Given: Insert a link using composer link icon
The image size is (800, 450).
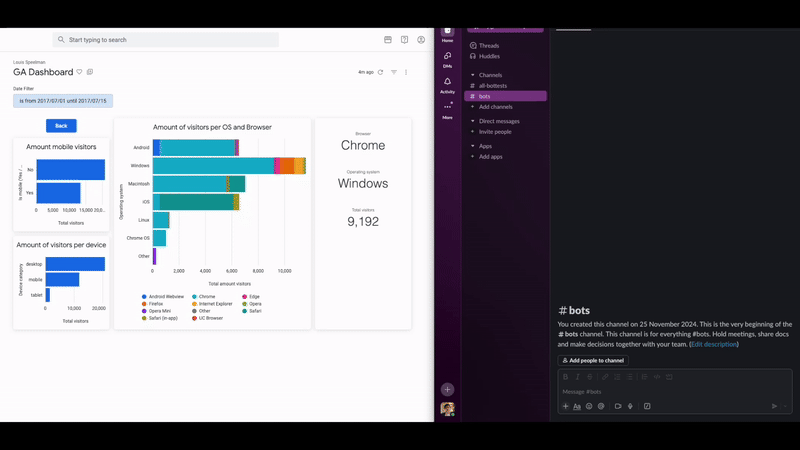Looking at the screenshot, I should (x=605, y=377).
